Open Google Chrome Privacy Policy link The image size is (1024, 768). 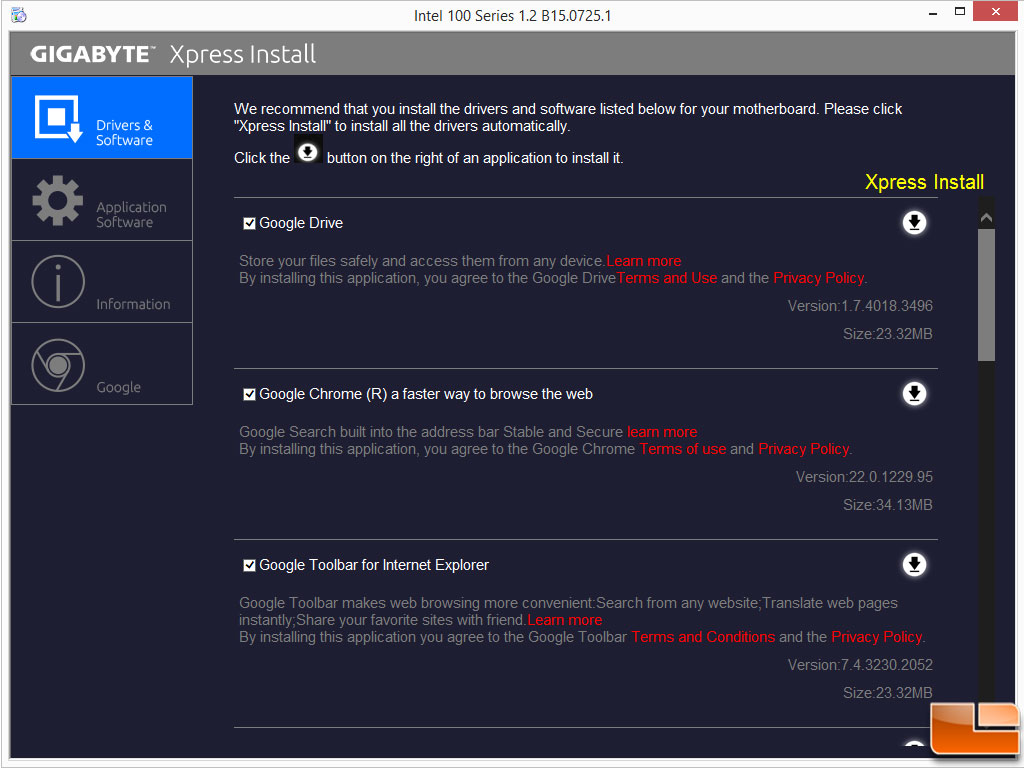[x=804, y=449]
